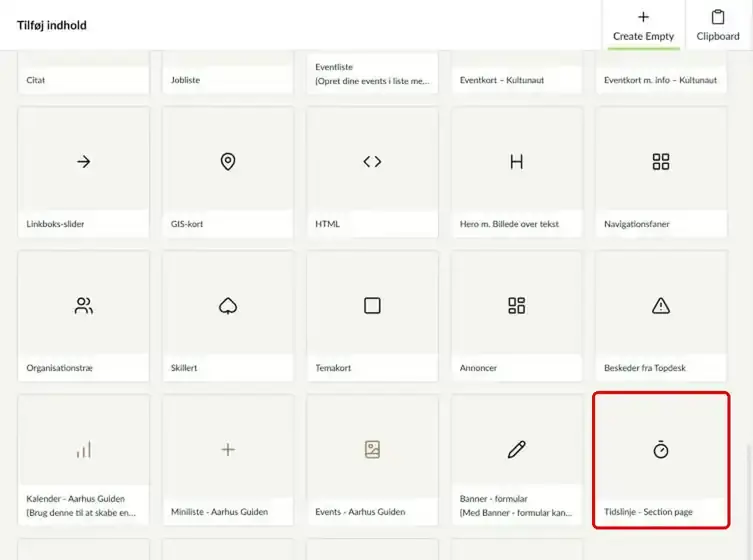The image size is (753, 560).
Task: Click the clipboard icon in the header
Action: [x=718, y=17]
